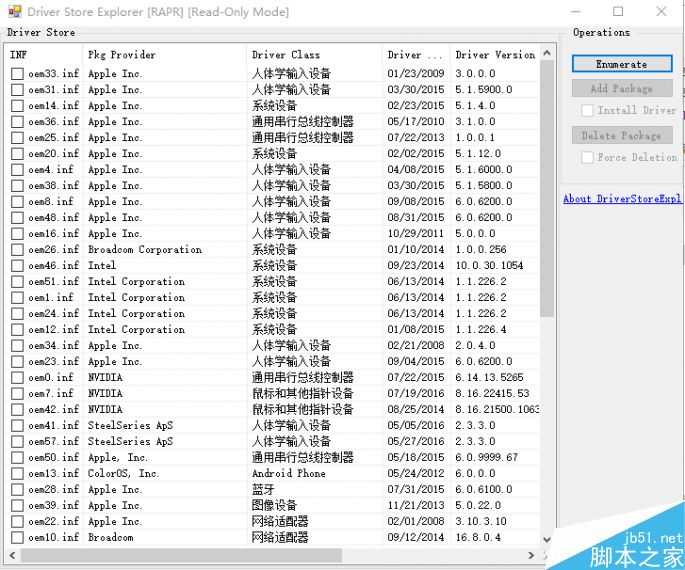Click the horizontal scrollbar at list bottom
The height and width of the screenshot is (570, 685).
tap(180, 554)
